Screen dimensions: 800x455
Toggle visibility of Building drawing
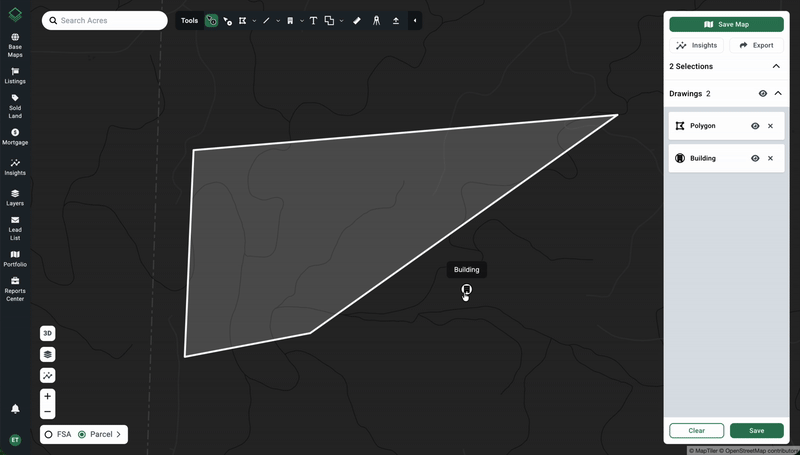point(755,158)
